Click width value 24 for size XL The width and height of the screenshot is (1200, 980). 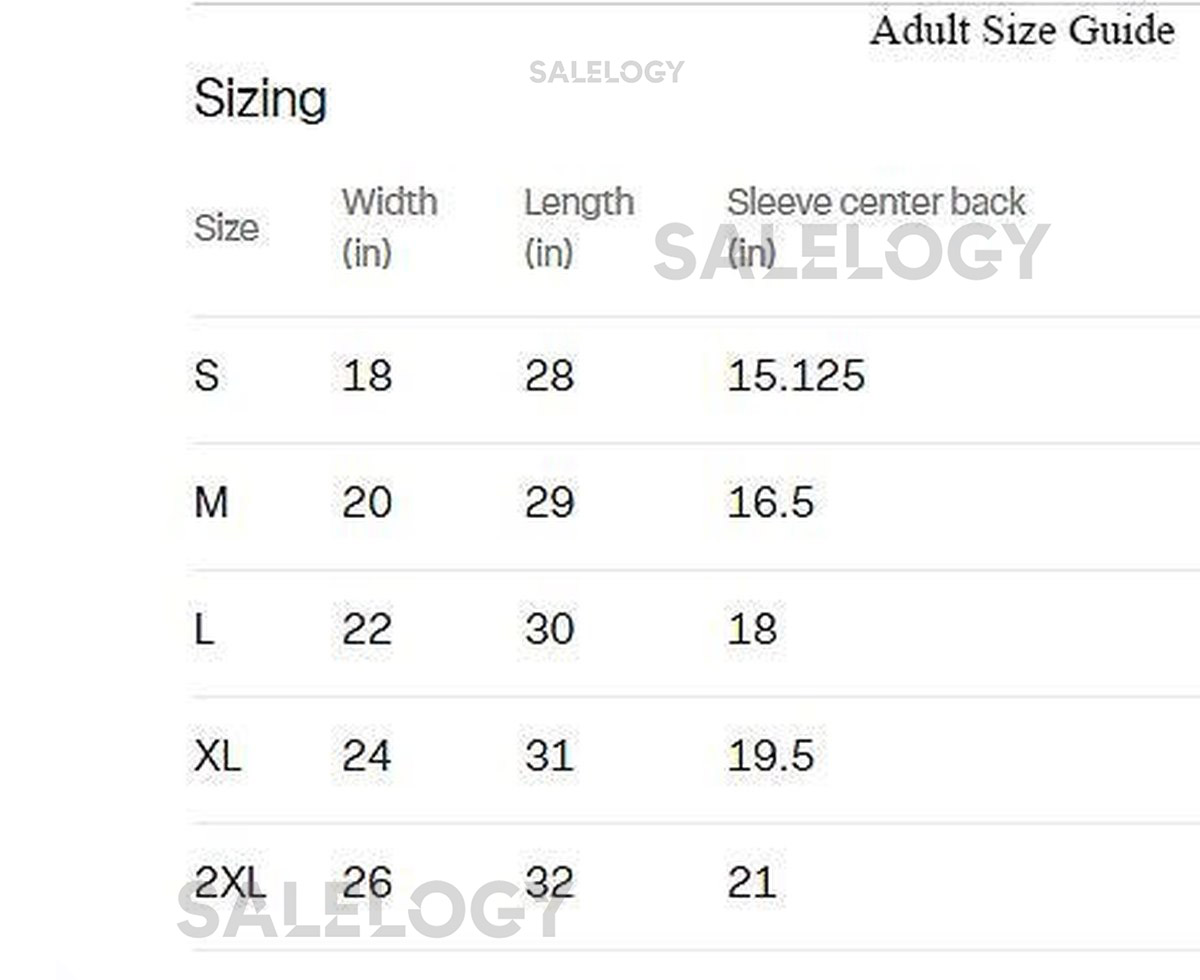[366, 756]
